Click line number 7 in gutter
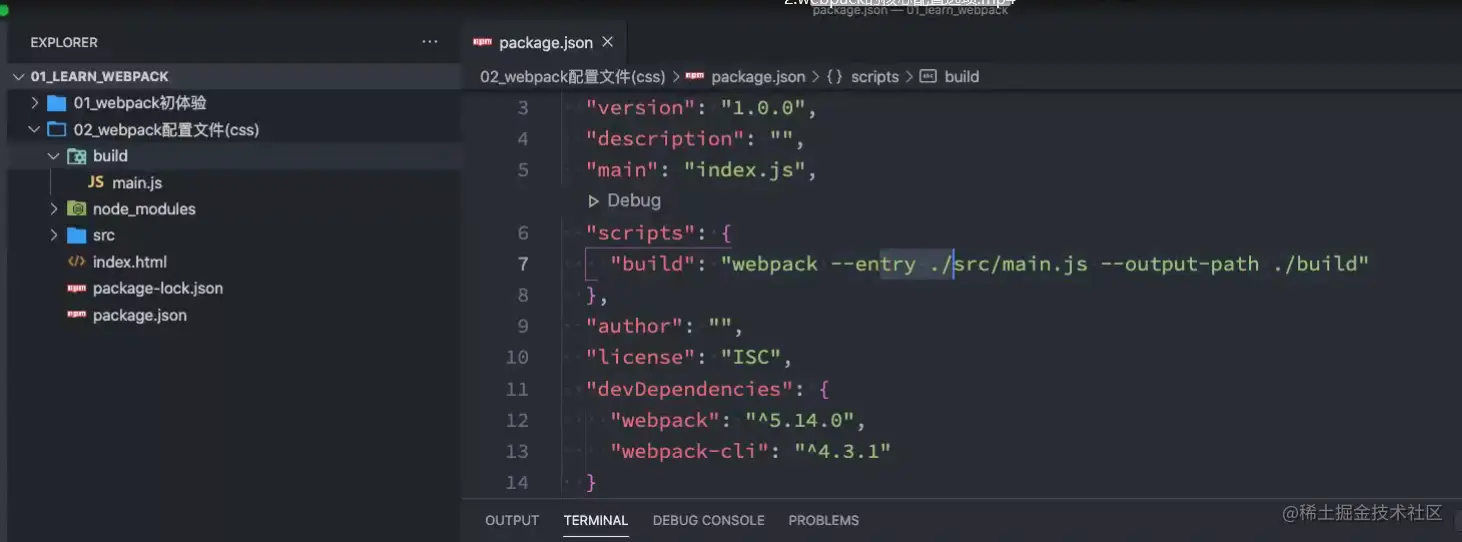Screen dimensions: 1462x542 pyautogui.click(x=523, y=264)
